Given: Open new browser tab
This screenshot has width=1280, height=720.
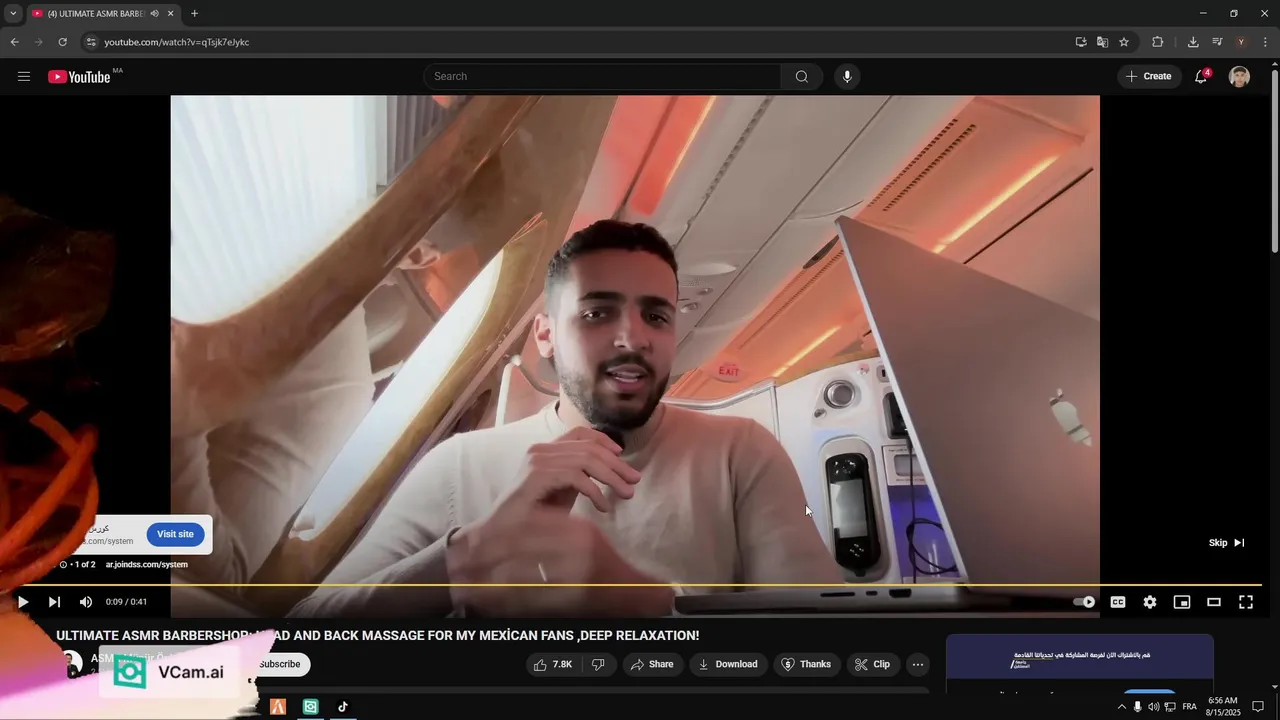Looking at the screenshot, I should (x=194, y=14).
